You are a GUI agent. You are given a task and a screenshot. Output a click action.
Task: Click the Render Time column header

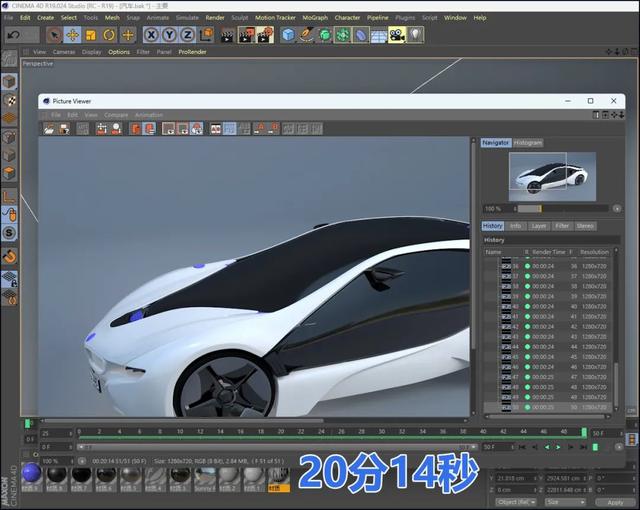(549, 252)
